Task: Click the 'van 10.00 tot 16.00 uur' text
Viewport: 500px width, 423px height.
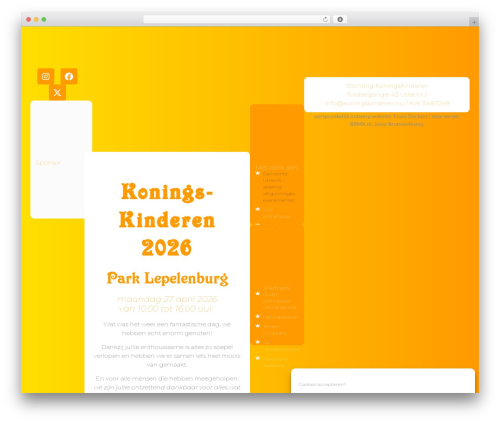Action: (166, 309)
